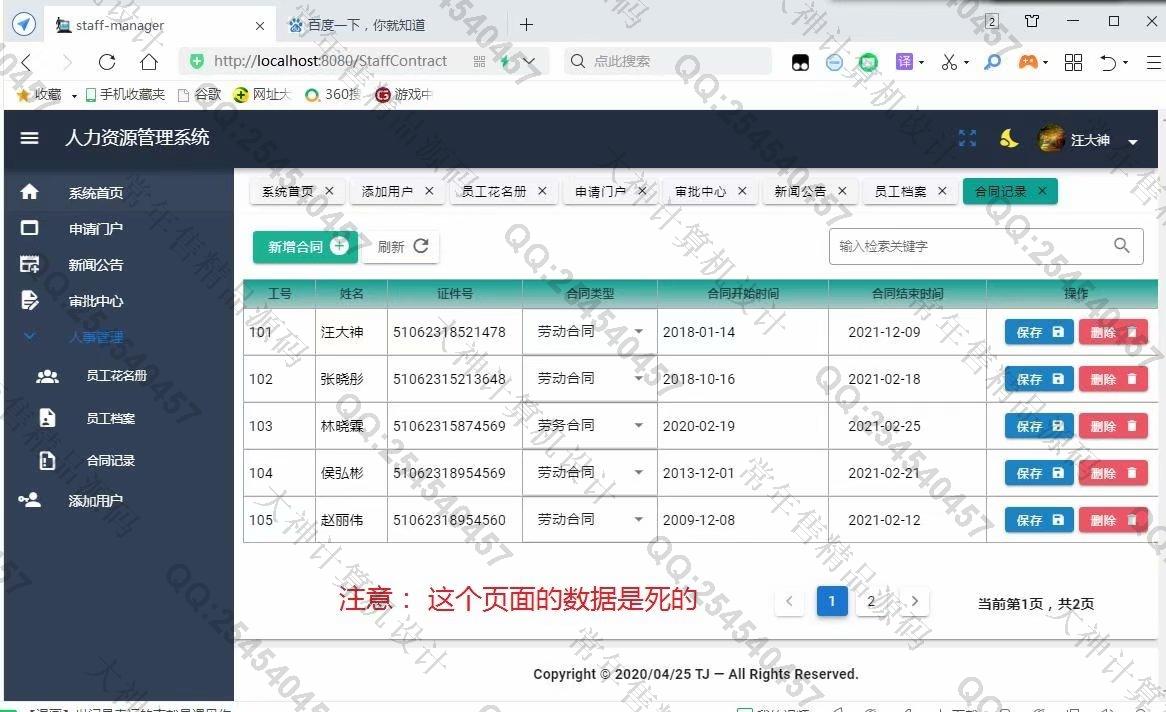Image resolution: width=1166 pixels, height=712 pixels.
Task: Switch to the 员工档案 tab
Action: (901, 191)
